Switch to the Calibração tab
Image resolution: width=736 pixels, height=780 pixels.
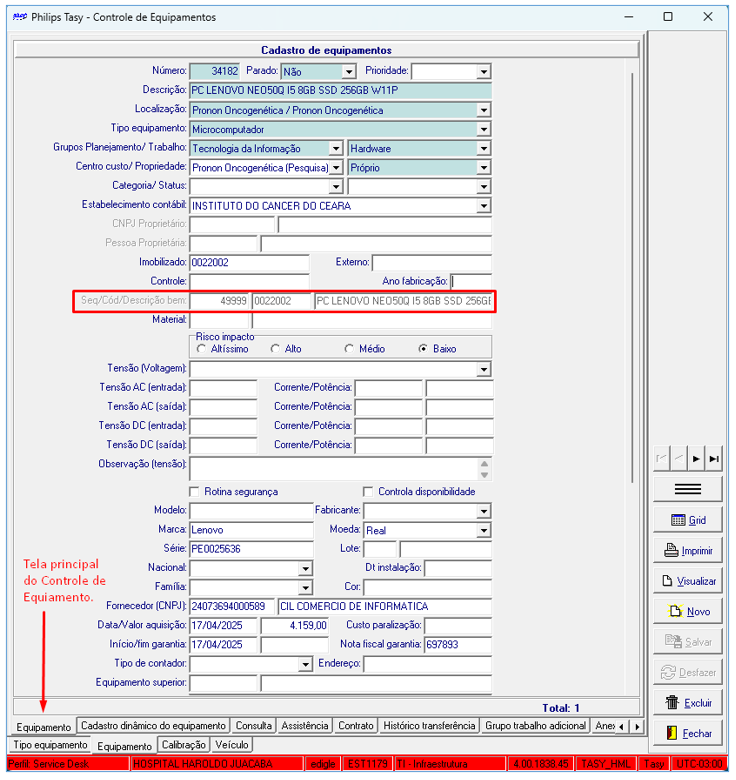click(x=184, y=745)
